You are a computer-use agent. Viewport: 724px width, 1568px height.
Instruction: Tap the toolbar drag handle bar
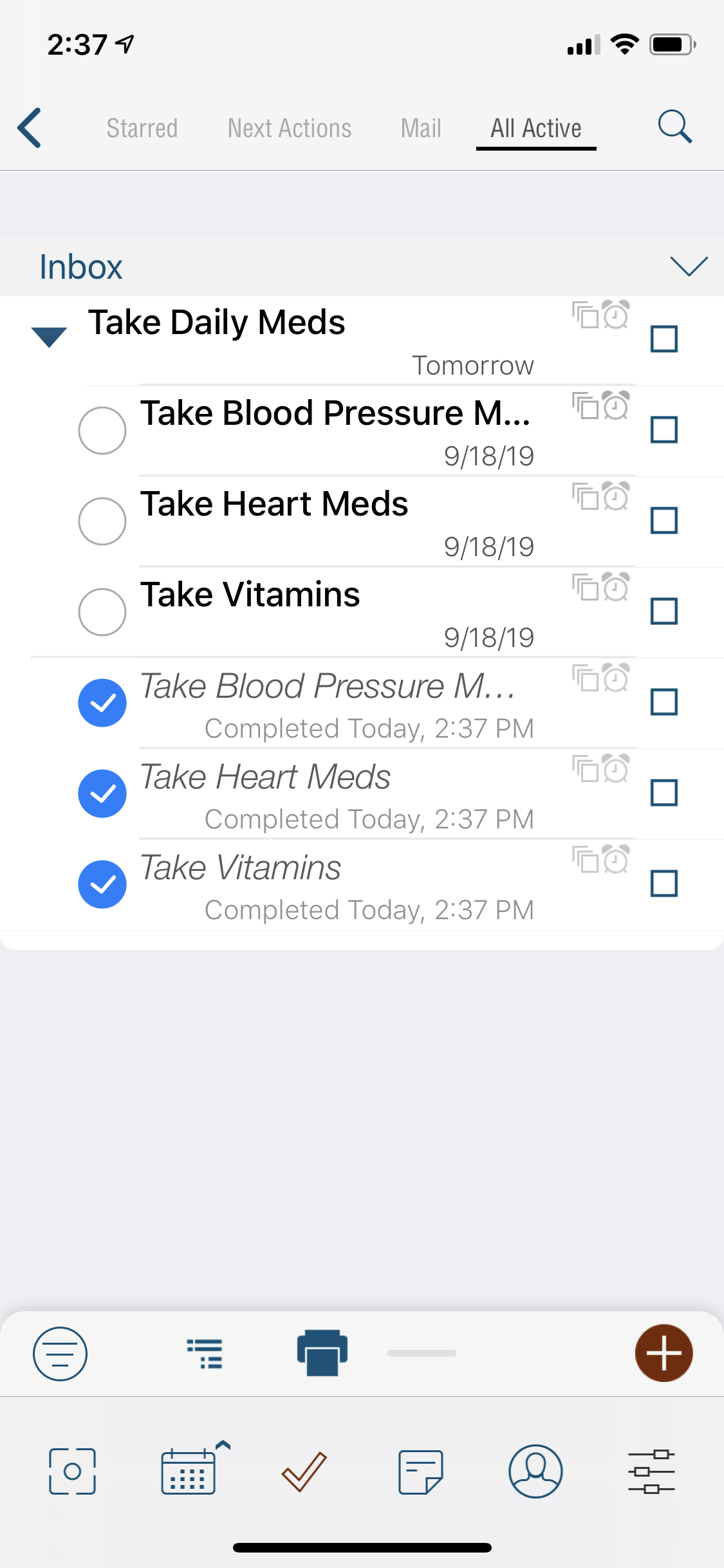(422, 1353)
